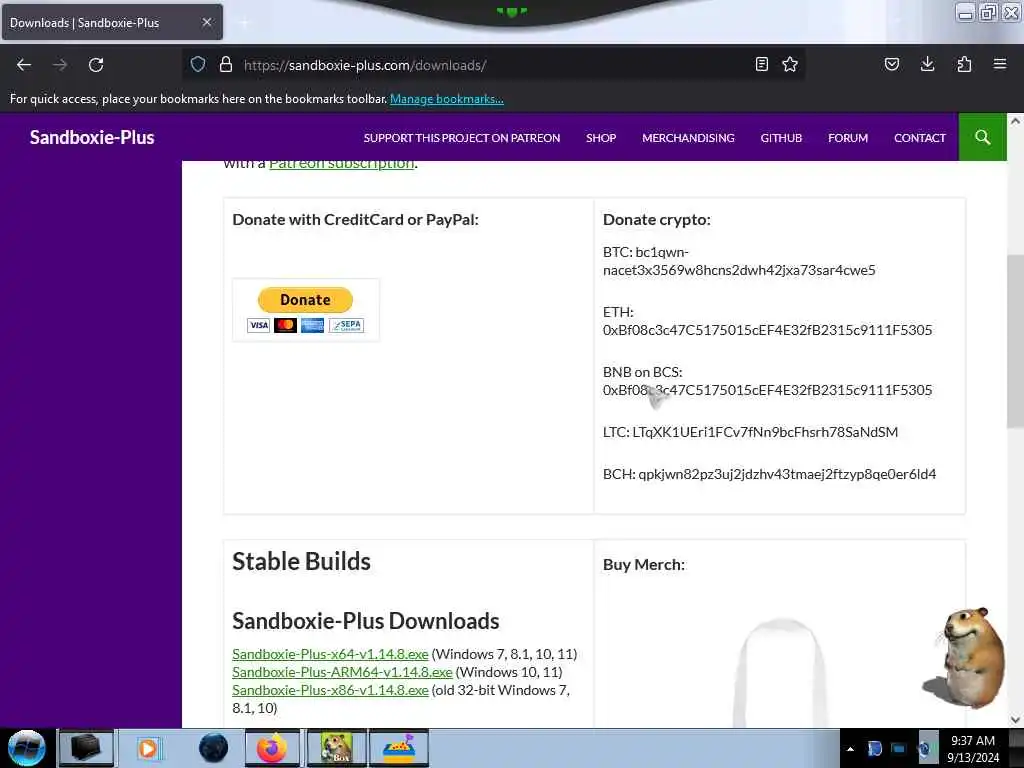Open the Forum menu item
This screenshot has width=1024, height=768.
848,138
